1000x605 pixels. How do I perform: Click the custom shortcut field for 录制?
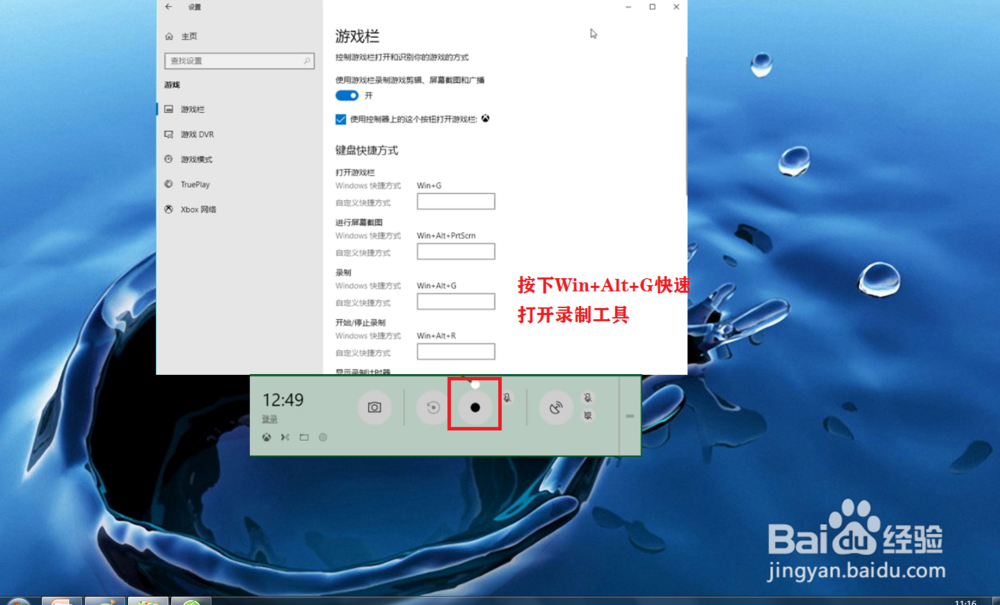455,301
